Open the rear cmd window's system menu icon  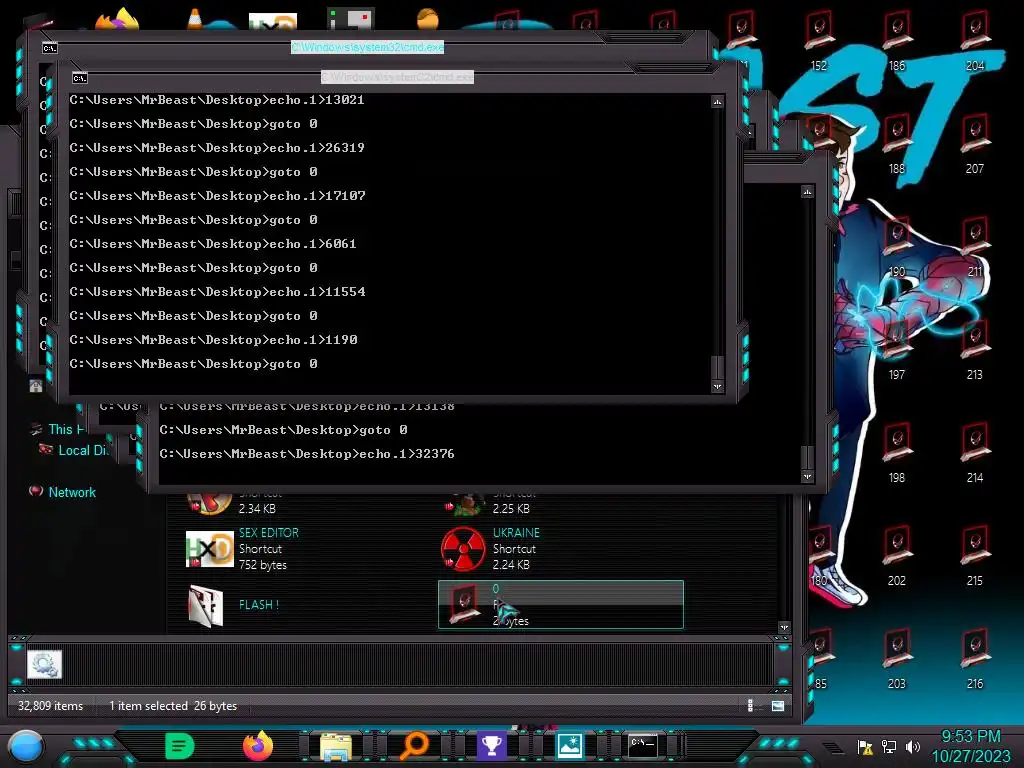click(x=50, y=48)
